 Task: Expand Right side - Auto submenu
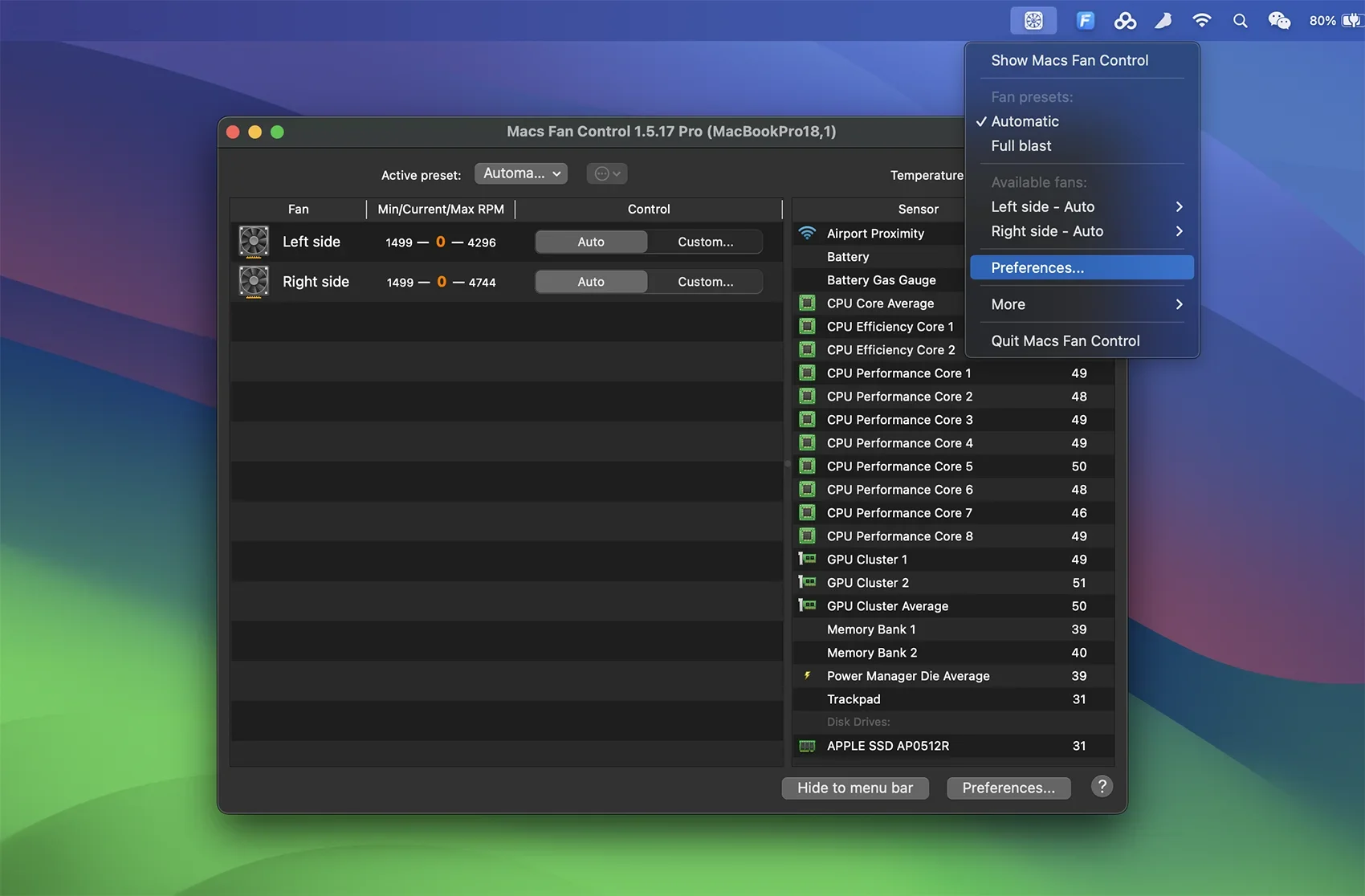point(1081,231)
